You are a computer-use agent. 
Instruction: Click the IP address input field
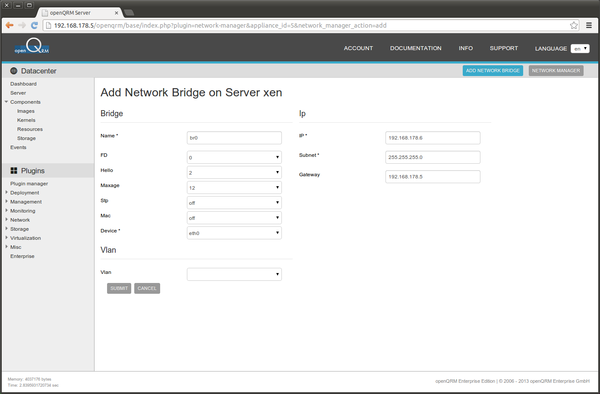click(432, 138)
